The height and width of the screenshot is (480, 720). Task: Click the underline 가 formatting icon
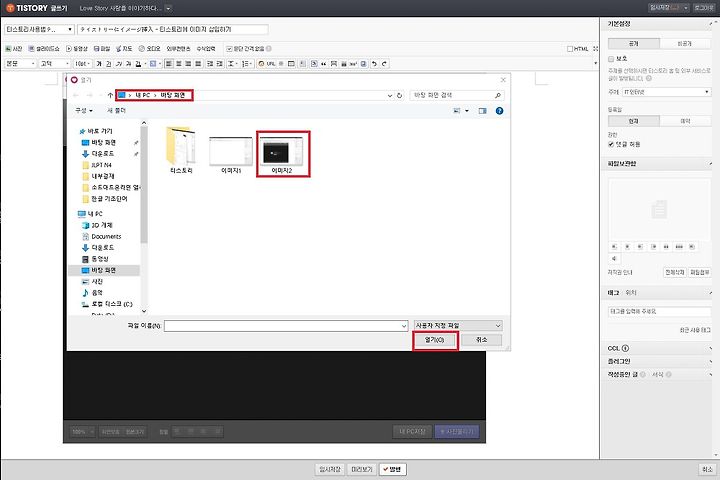tap(108, 64)
